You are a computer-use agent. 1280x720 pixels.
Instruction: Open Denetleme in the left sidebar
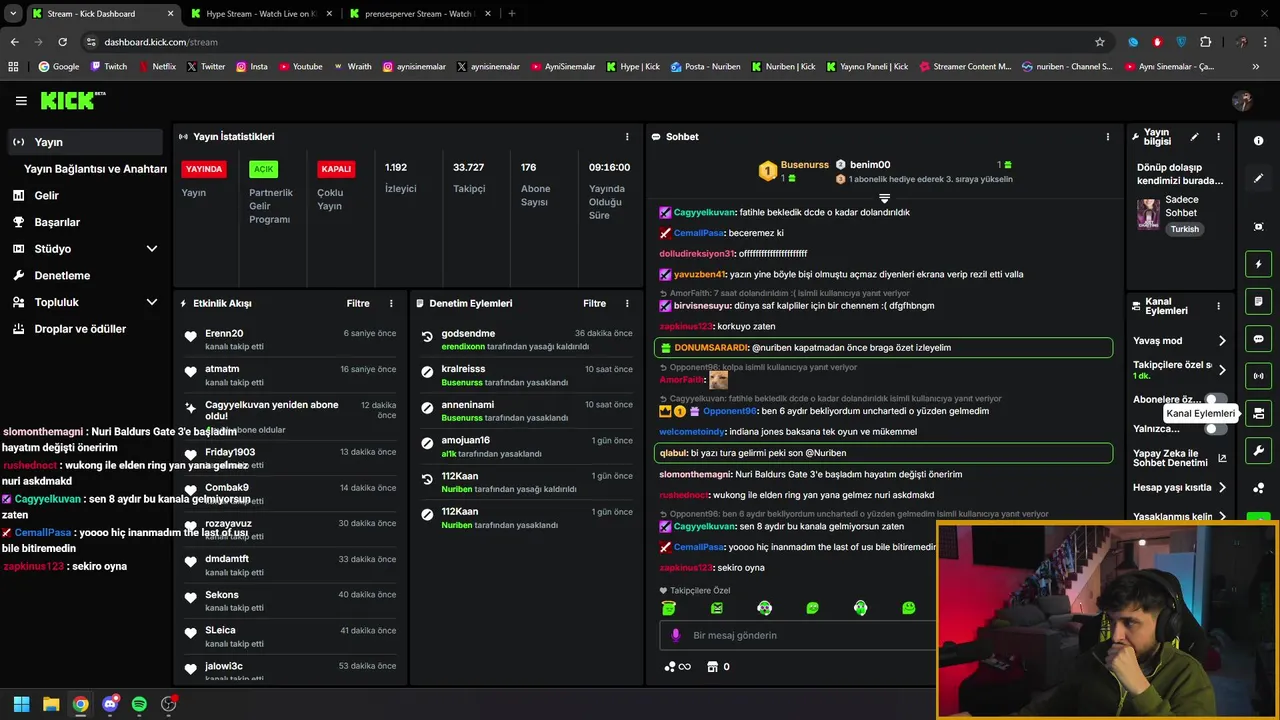pos(62,275)
